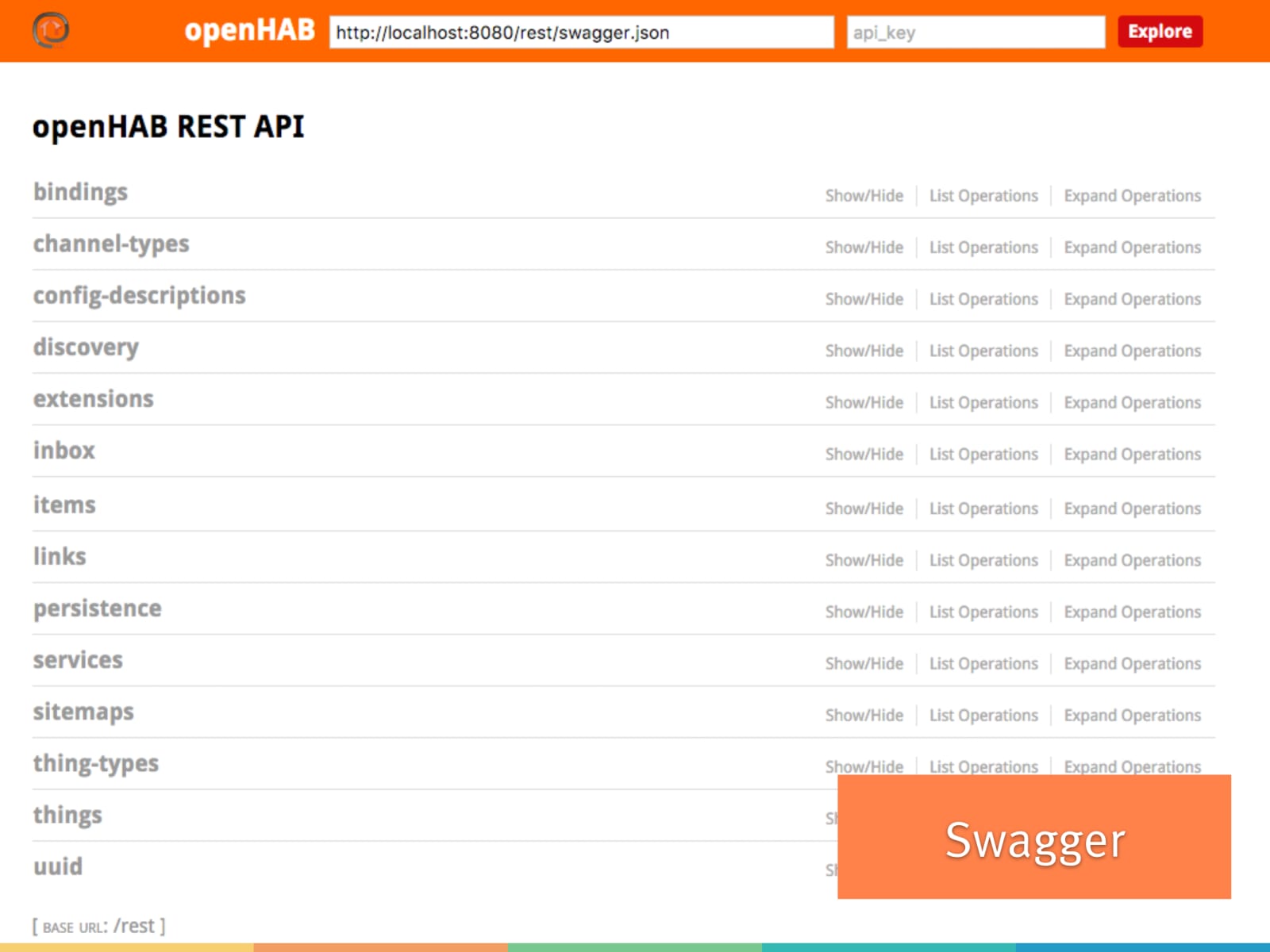Open the discovery API section
Screen dimensions: 1270x952
pyautogui.click(x=86, y=347)
